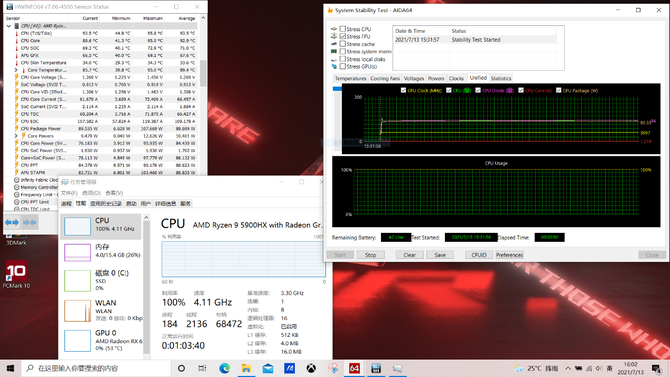The height and width of the screenshot is (377, 670).
Task: Select the 内存 memory item in Task Manager
Action: [x=103, y=251]
